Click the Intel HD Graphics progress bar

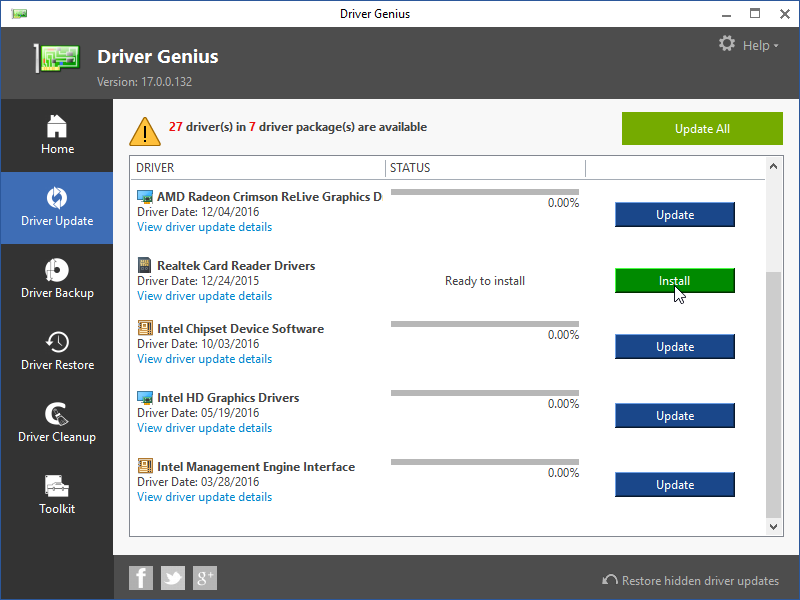[485, 393]
